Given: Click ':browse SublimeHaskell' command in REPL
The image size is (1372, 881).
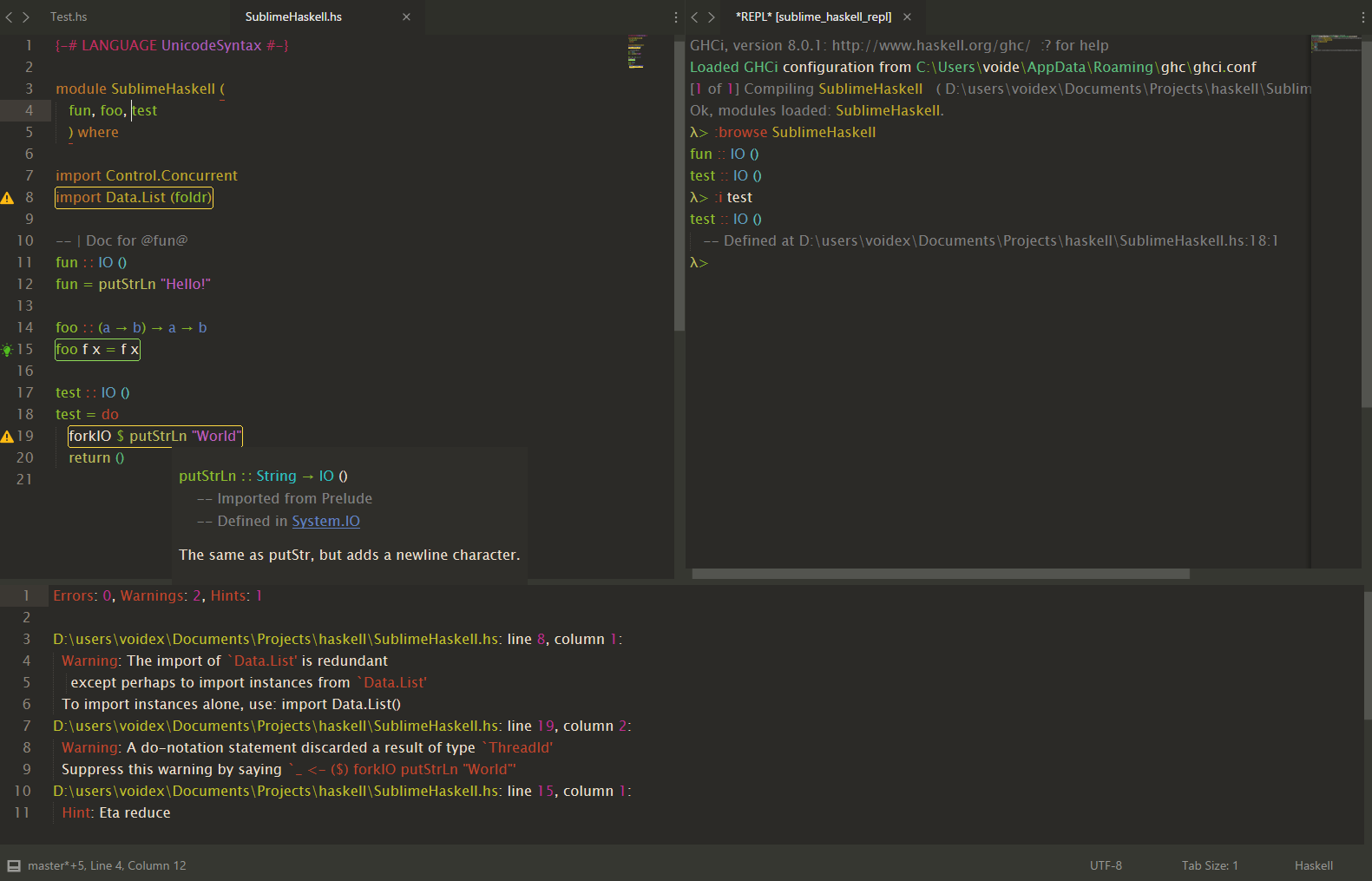Looking at the screenshot, I should tap(795, 132).
